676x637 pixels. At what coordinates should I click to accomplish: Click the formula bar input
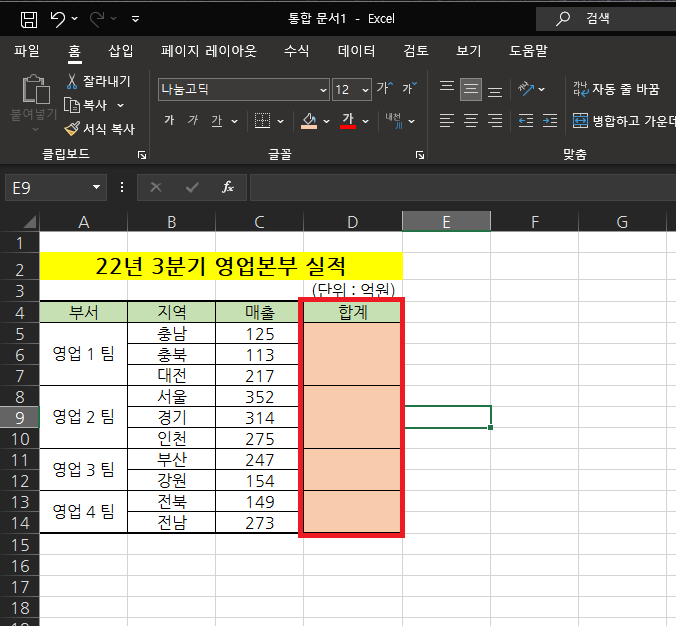tap(463, 187)
